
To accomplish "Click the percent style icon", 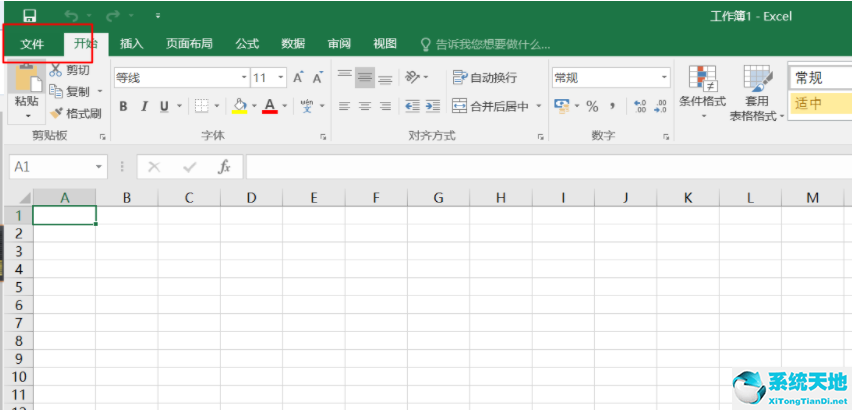I will coord(592,106).
